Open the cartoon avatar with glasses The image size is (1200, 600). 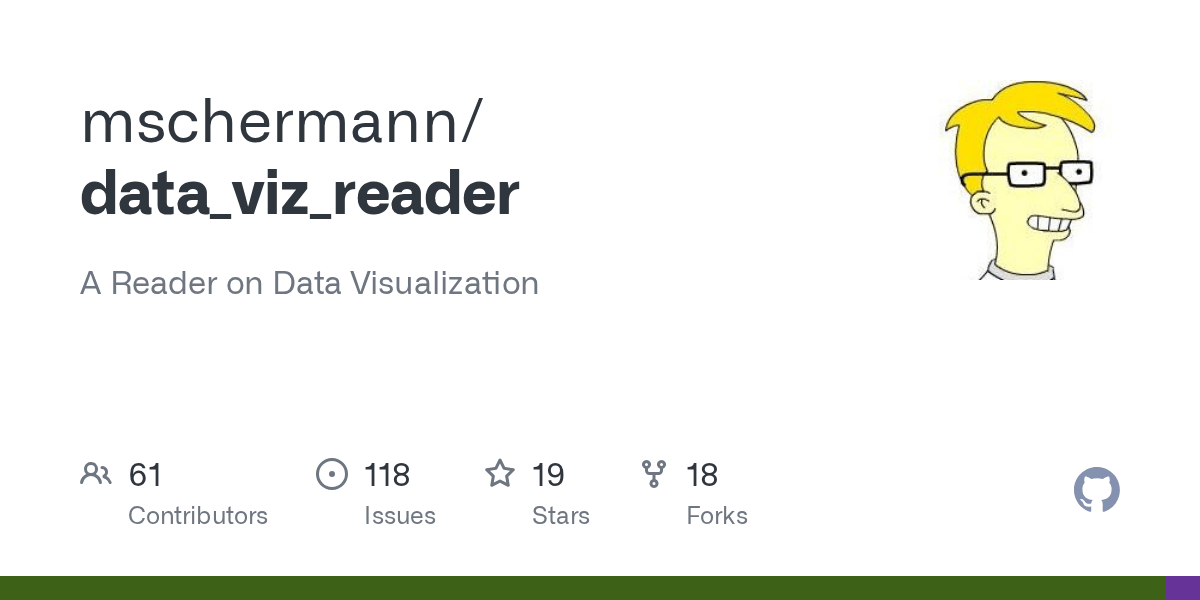pos(1020,180)
